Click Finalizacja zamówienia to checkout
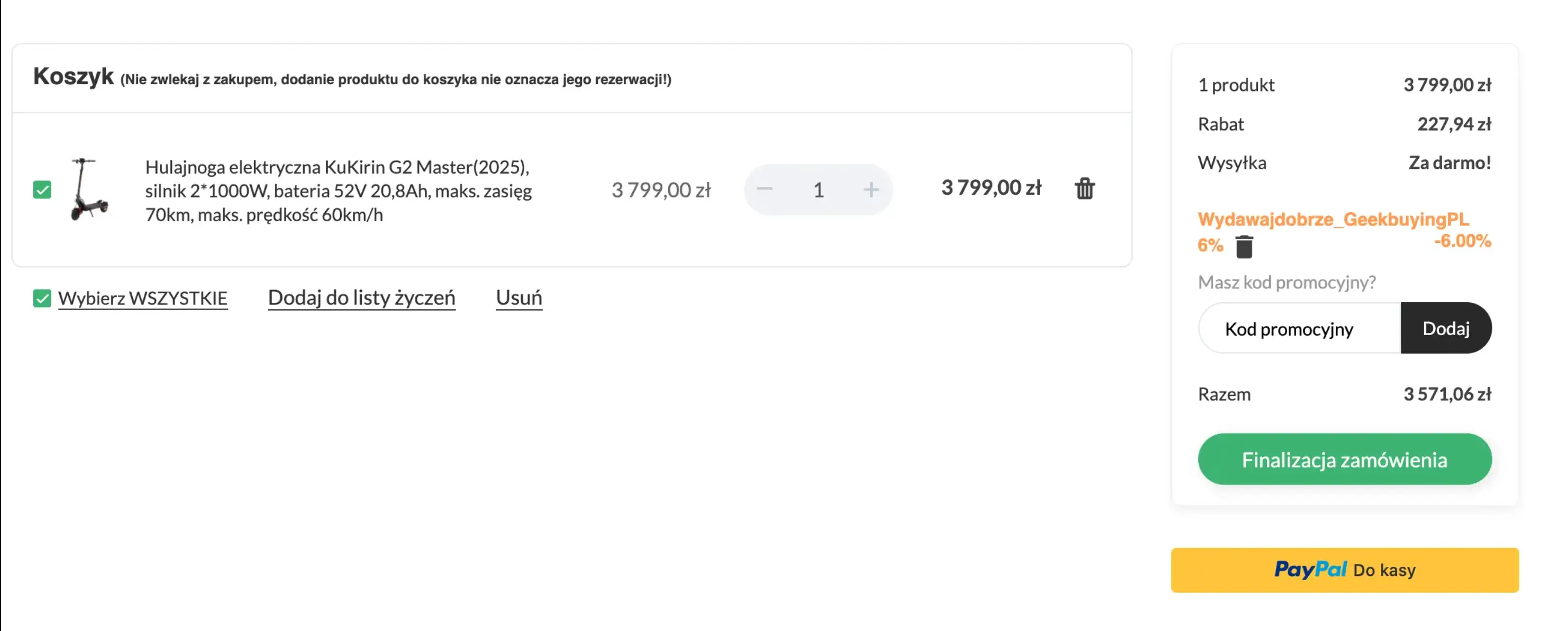 (x=1344, y=460)
